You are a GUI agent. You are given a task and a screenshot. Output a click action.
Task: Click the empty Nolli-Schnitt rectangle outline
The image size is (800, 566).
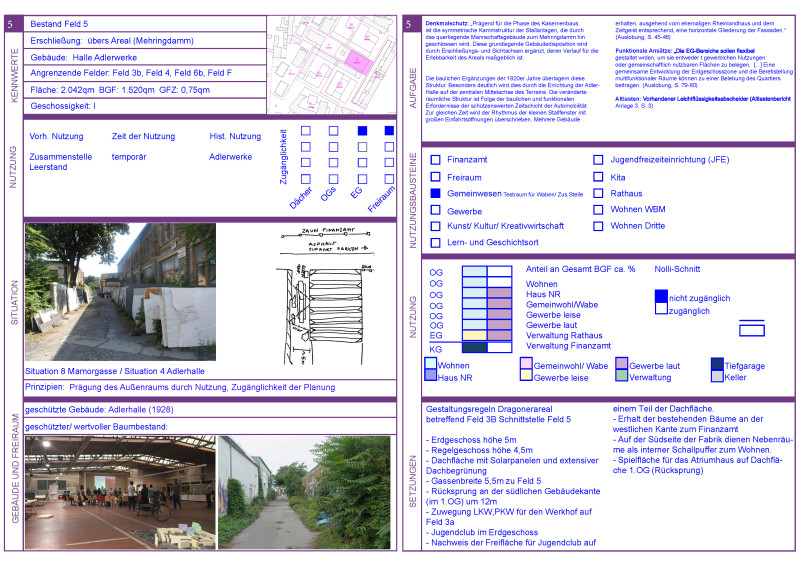tap(752, 330)
